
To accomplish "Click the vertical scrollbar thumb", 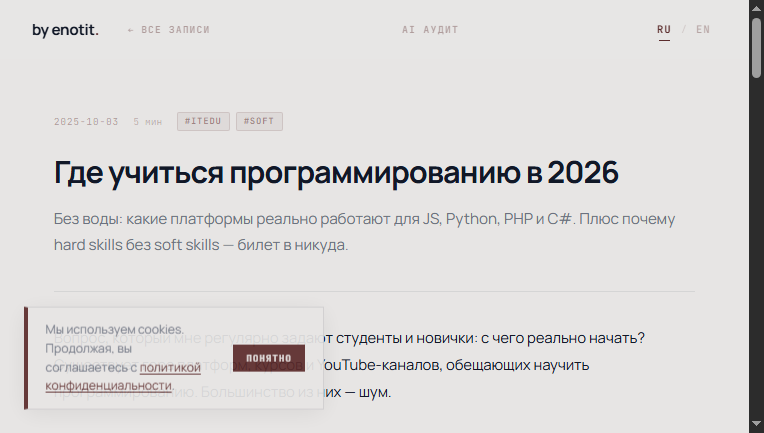I will click(x=756, y=45).
